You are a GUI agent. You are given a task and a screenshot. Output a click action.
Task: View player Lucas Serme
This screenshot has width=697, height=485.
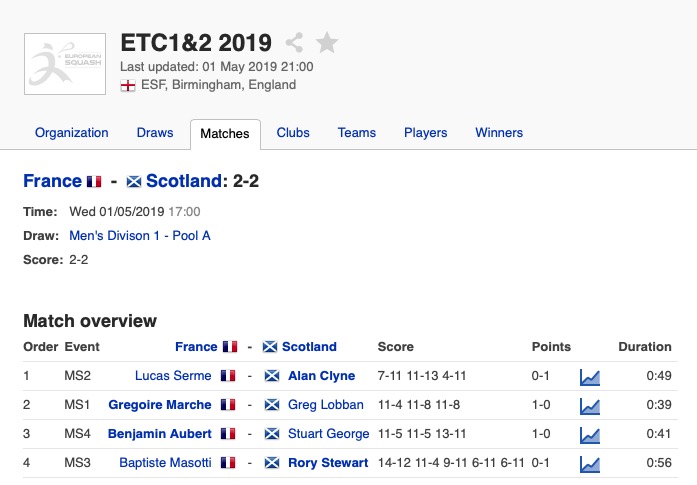pyautogui.click(x=173, y=376)
